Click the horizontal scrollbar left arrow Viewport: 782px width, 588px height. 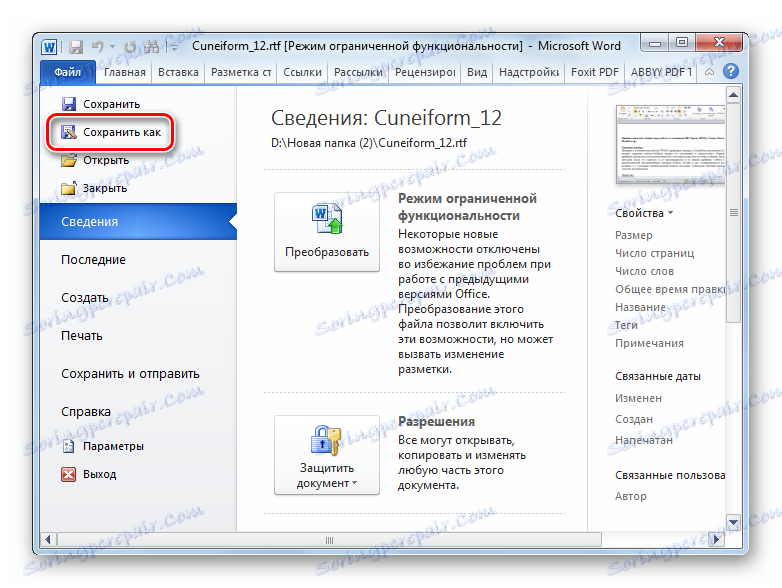[x=48, y=539]
